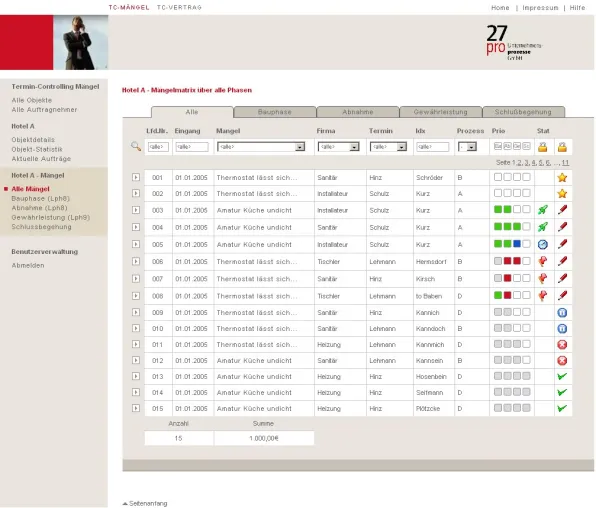Open Objekt-Statistik in the sidebar
The image size is (596, 508).
click(37, 149)
